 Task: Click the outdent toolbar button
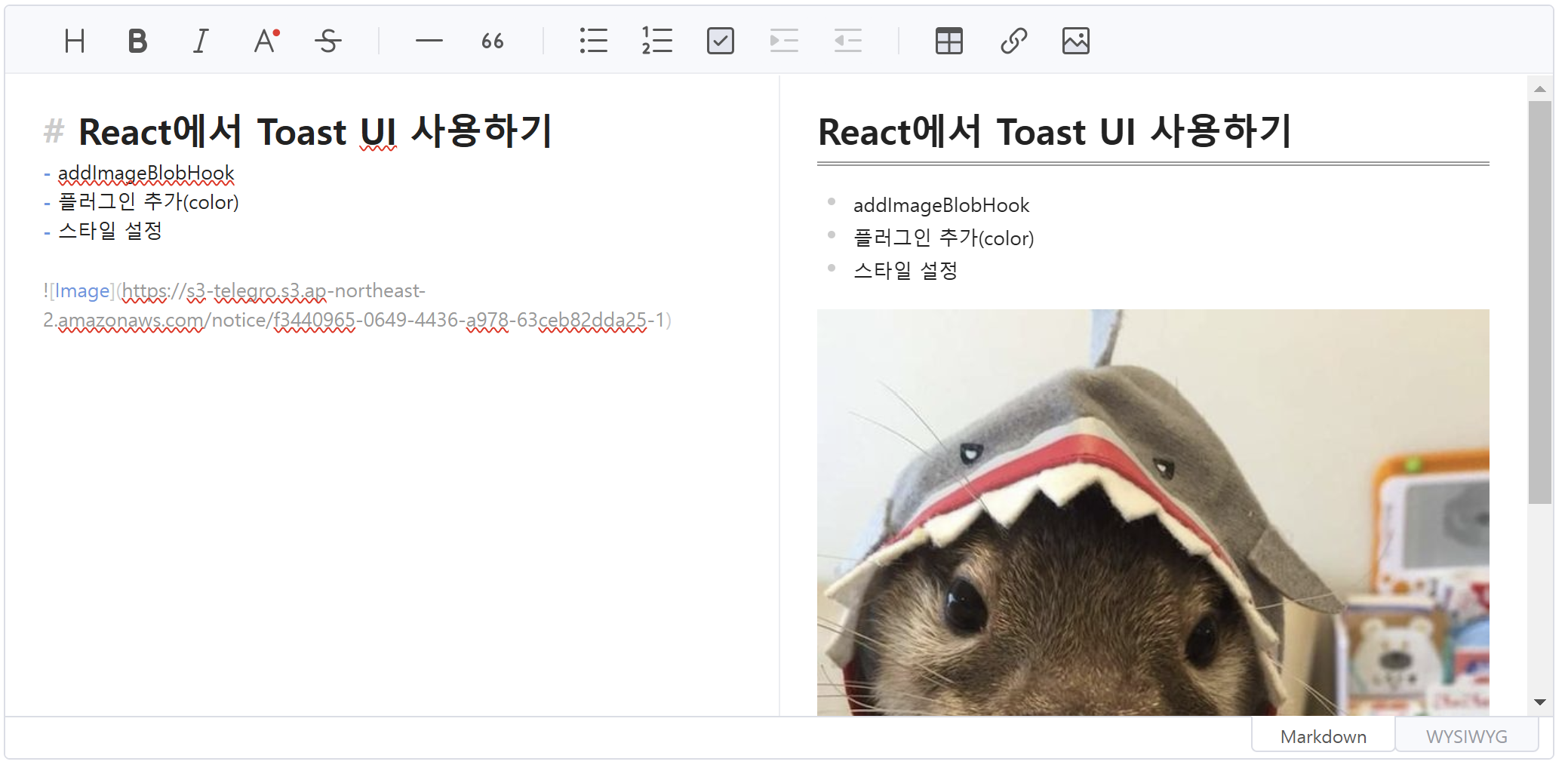tap(847, 41)
